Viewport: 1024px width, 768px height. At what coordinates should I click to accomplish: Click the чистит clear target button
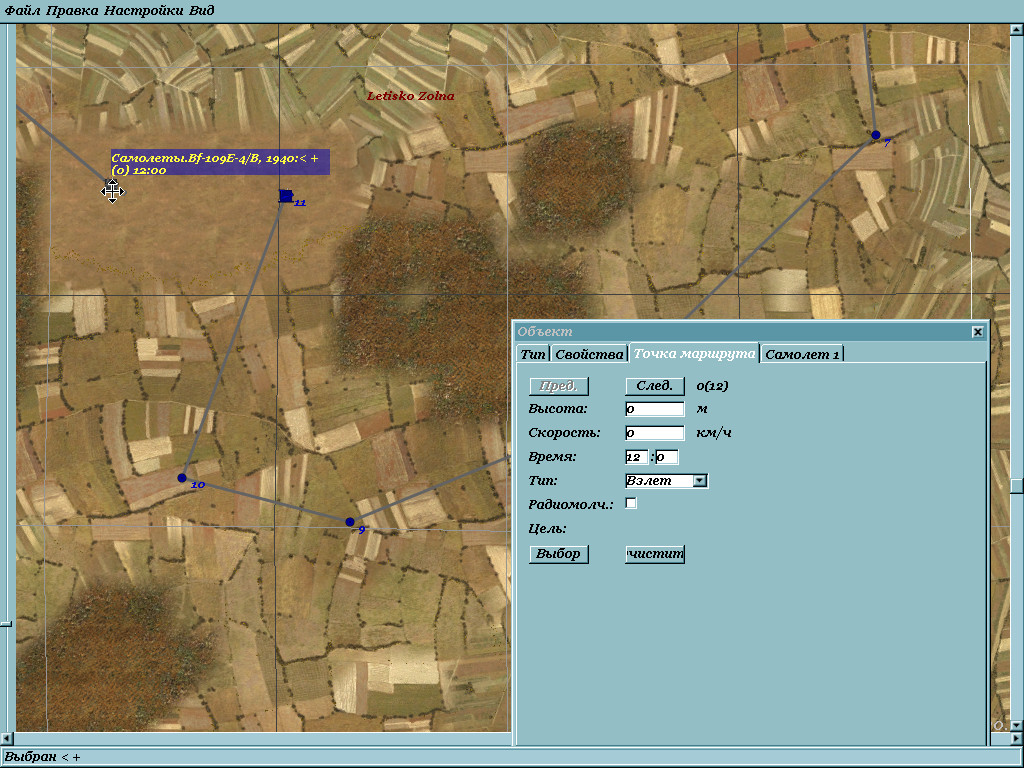coord(654,554)
